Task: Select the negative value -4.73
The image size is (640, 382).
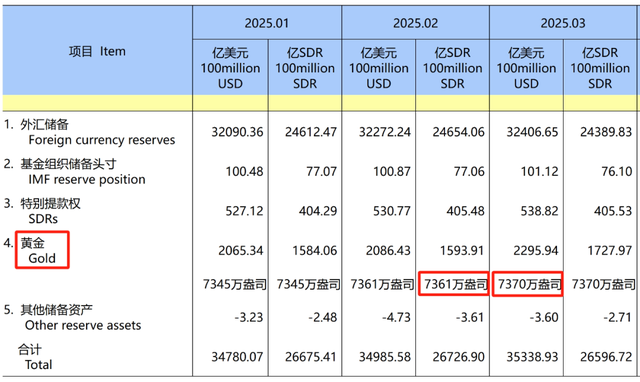Action: [x=396, y=318]
